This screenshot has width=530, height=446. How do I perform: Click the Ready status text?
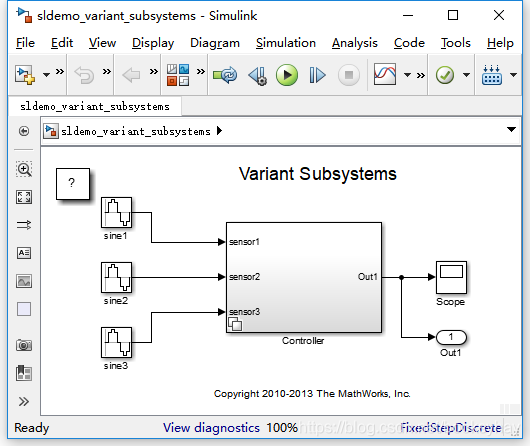[x=31, y=428]
